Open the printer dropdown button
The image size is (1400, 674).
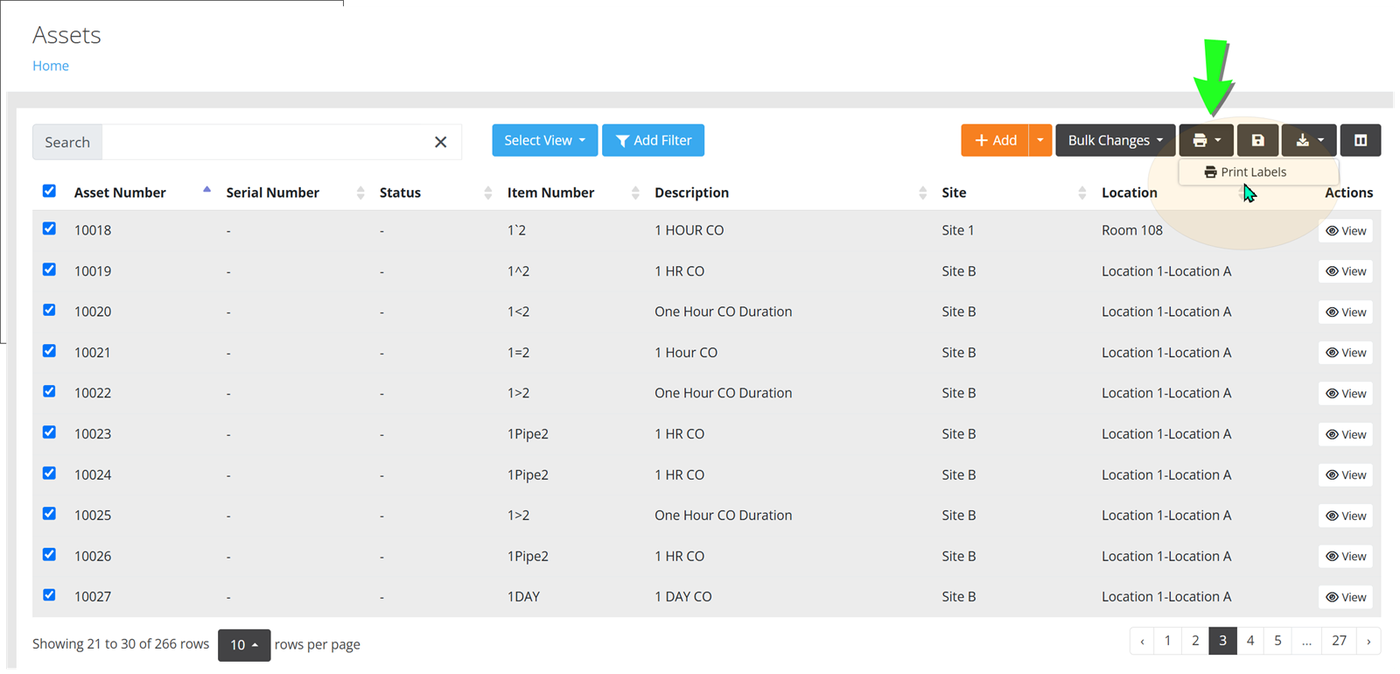1206,140
